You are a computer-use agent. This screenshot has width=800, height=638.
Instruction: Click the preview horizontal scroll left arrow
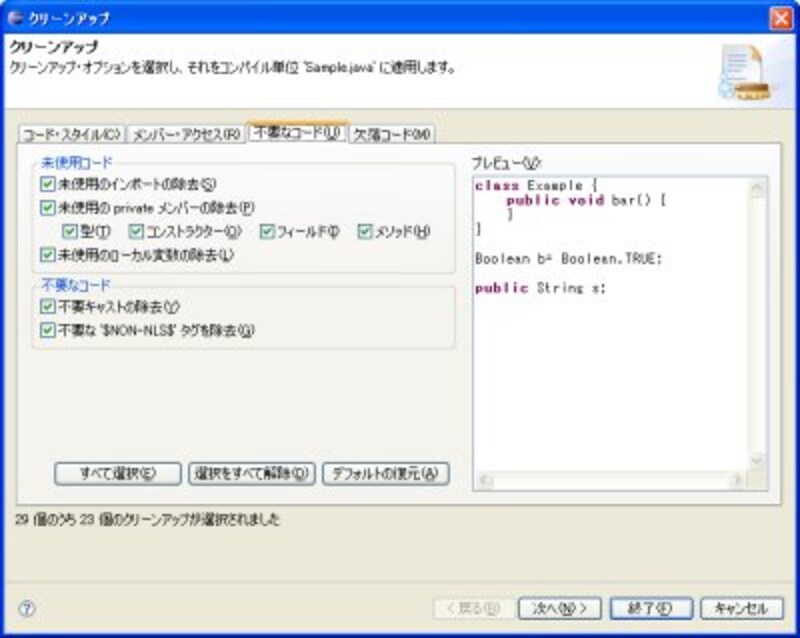485,480
